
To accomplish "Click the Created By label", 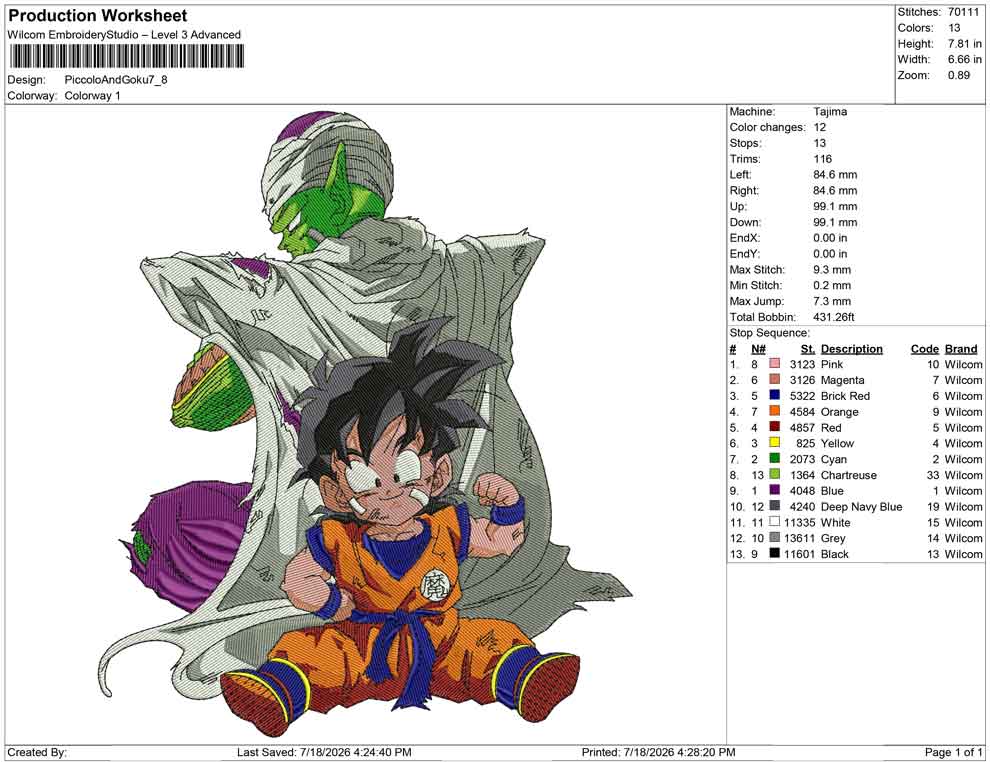I will tap(37, 752).
